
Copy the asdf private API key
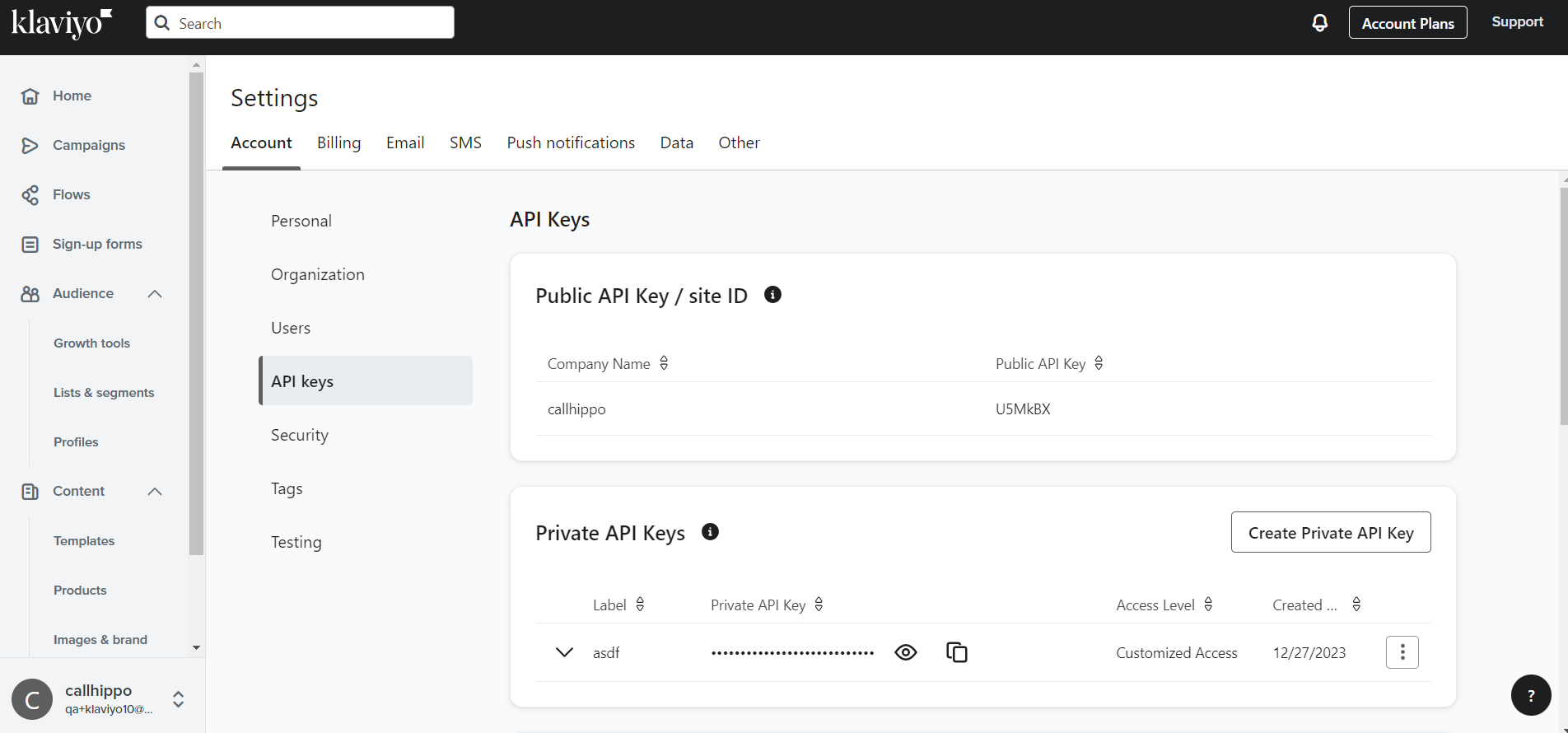tap(956, 652)
